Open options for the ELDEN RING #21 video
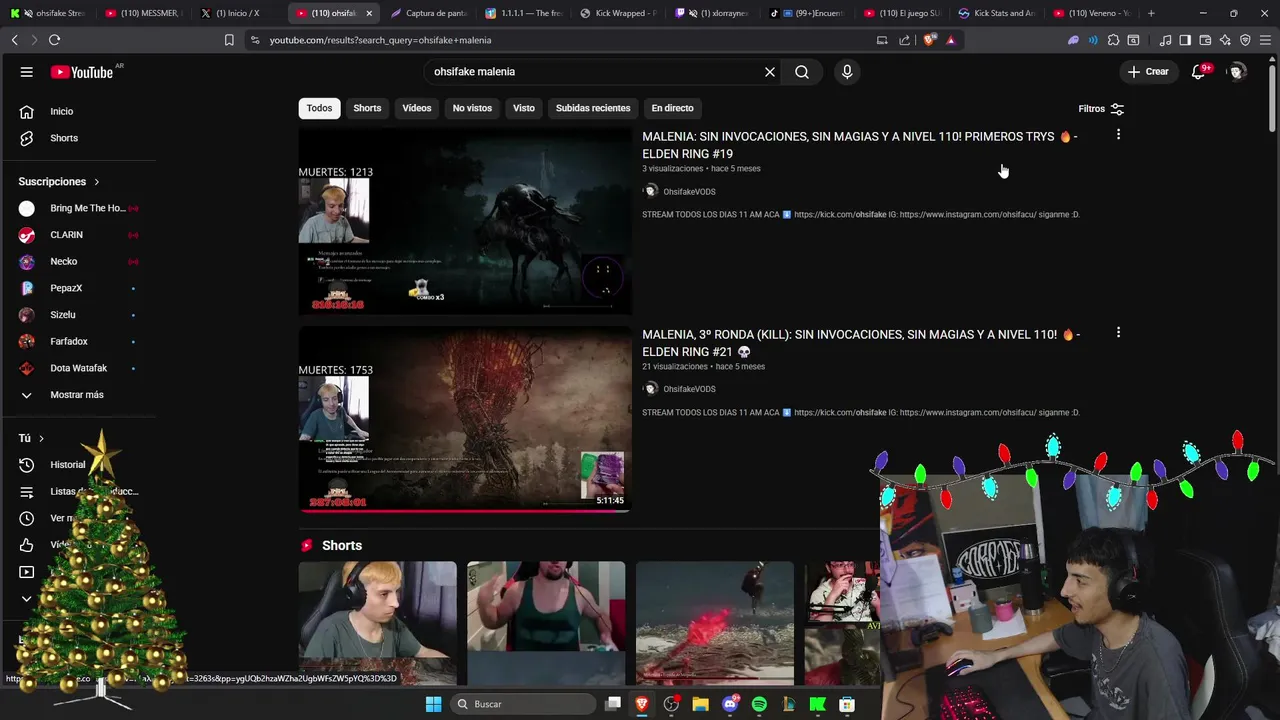This screenshot has height=720, width=1280. (x=1118, y=332)
